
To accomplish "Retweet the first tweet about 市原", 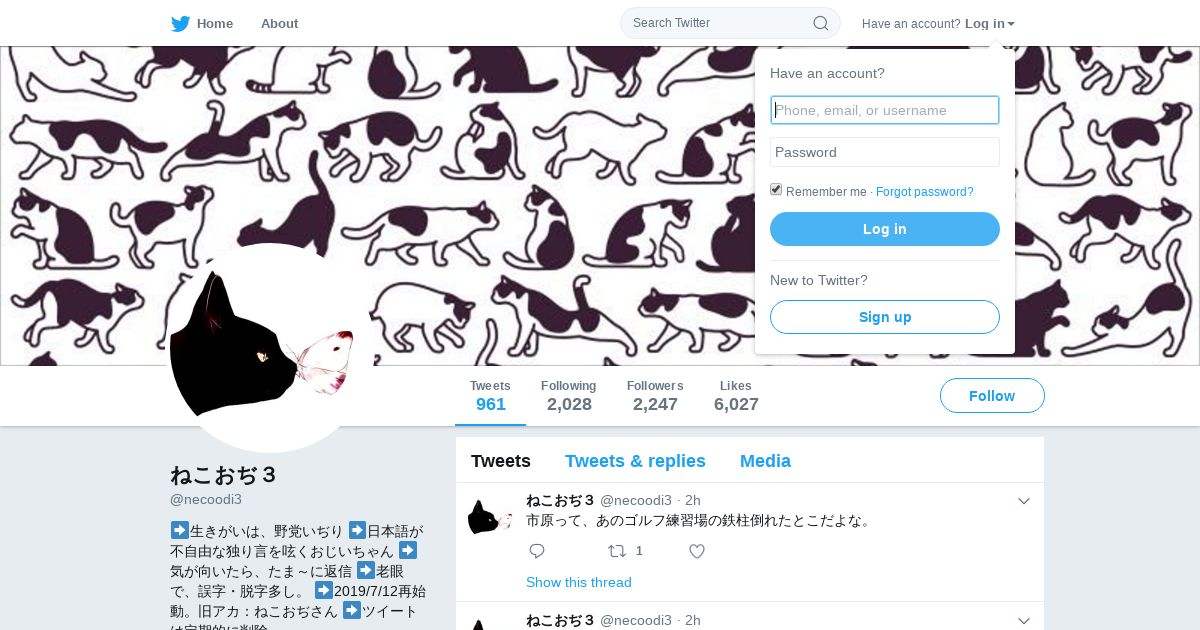I will (618, 551).
